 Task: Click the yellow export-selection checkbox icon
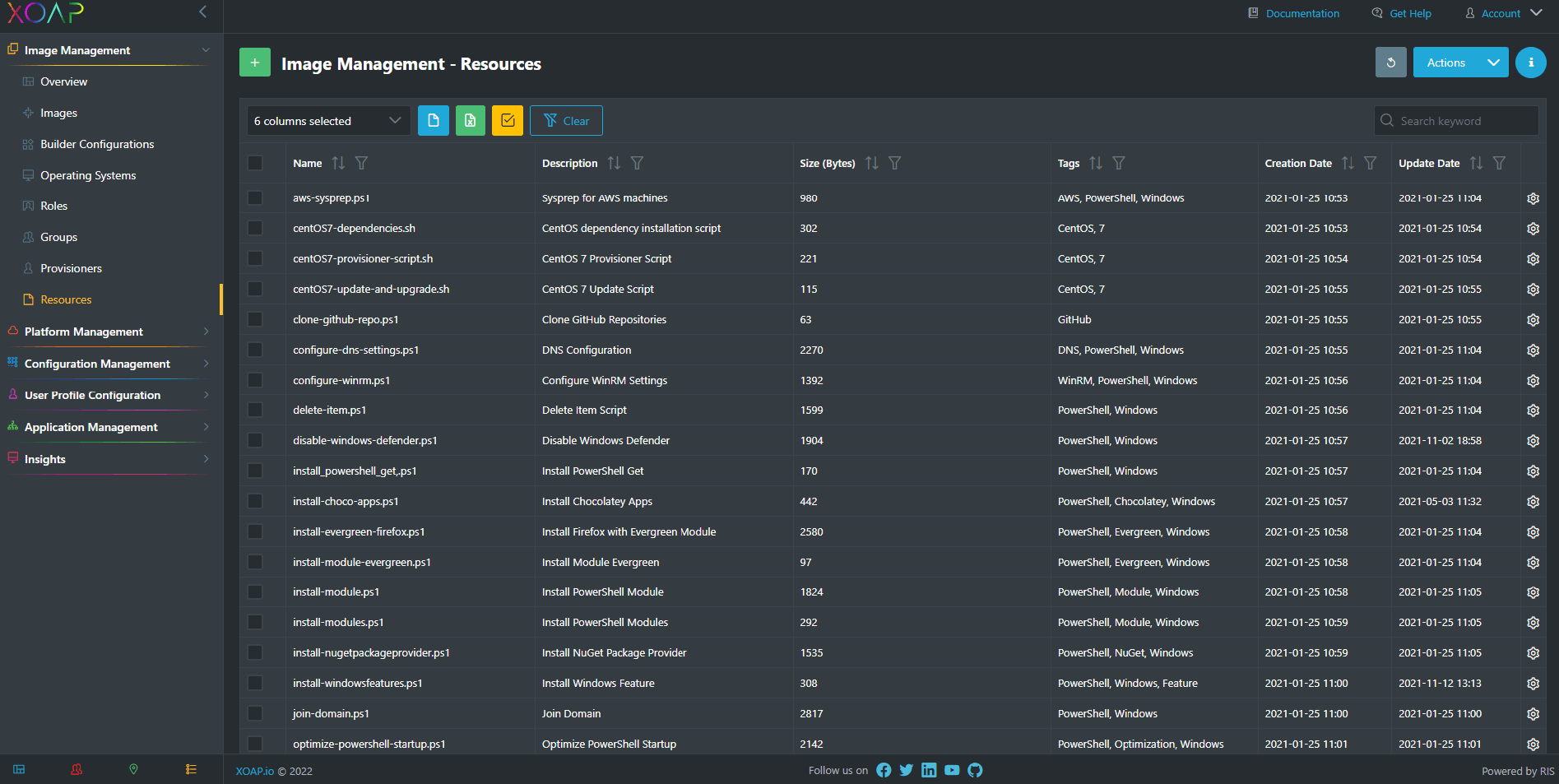tap(508, 121)
